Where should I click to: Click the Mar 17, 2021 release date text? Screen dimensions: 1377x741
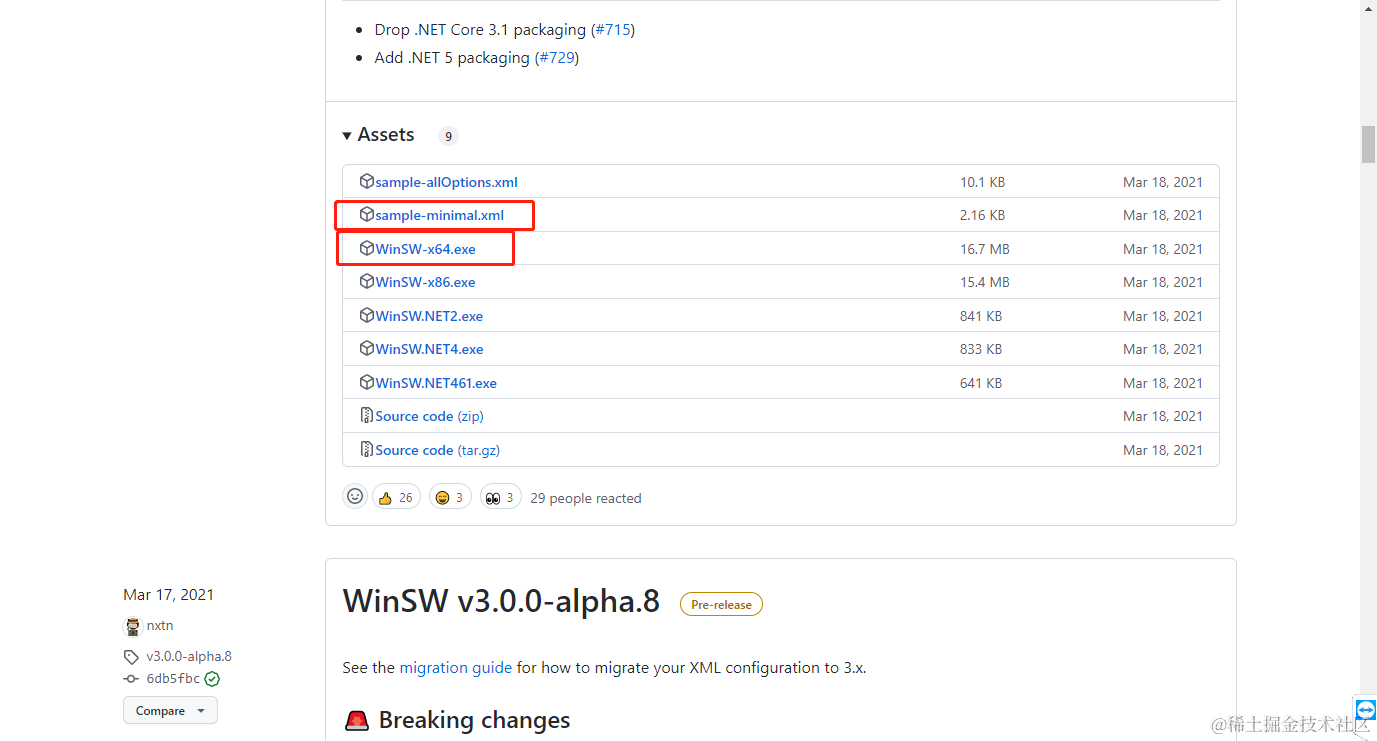click(x=168, y=594)
